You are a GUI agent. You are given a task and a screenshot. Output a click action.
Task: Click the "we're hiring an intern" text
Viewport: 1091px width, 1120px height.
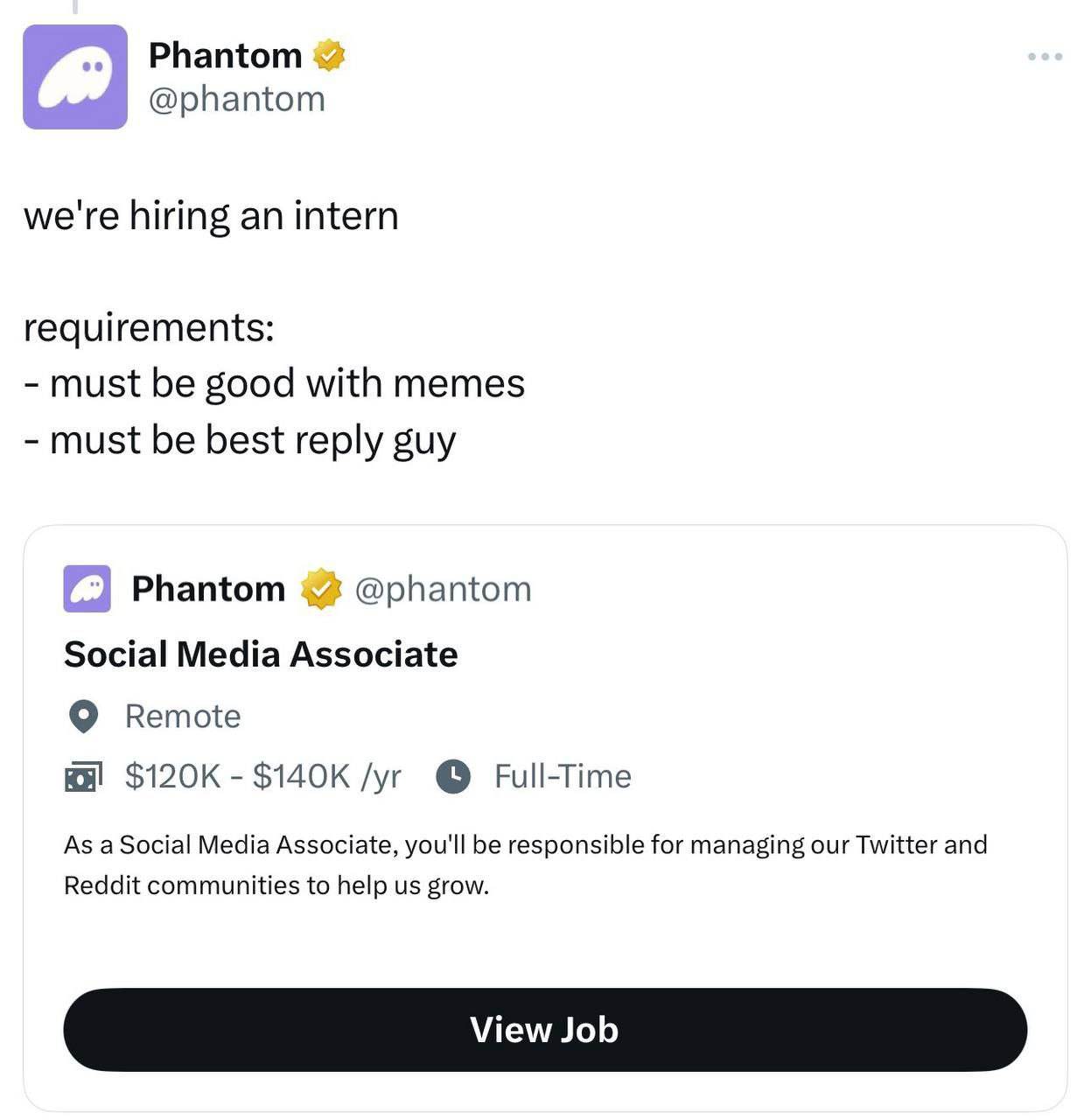point(211,215)
